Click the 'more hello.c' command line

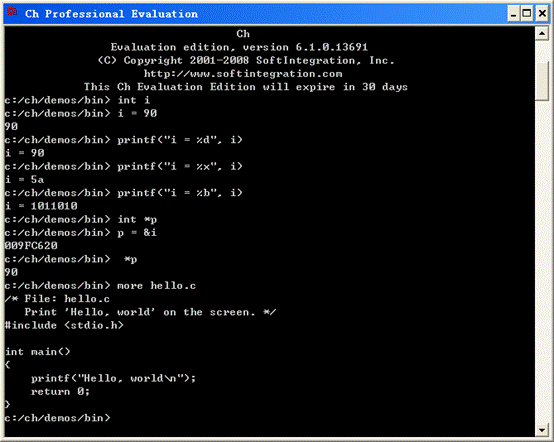100,285
